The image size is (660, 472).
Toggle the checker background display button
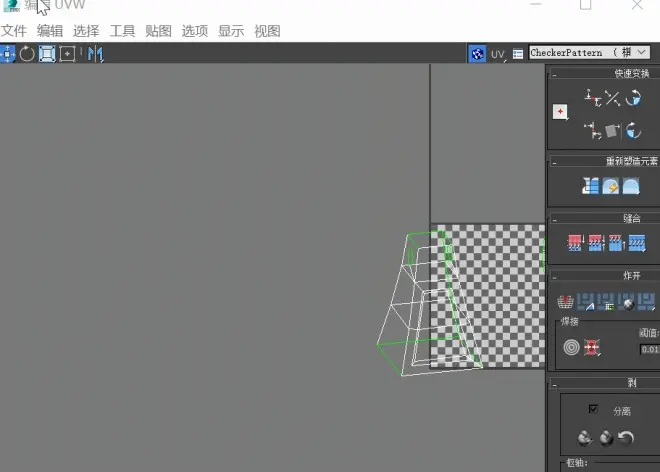pyautogui.click(x=478, y=54)
